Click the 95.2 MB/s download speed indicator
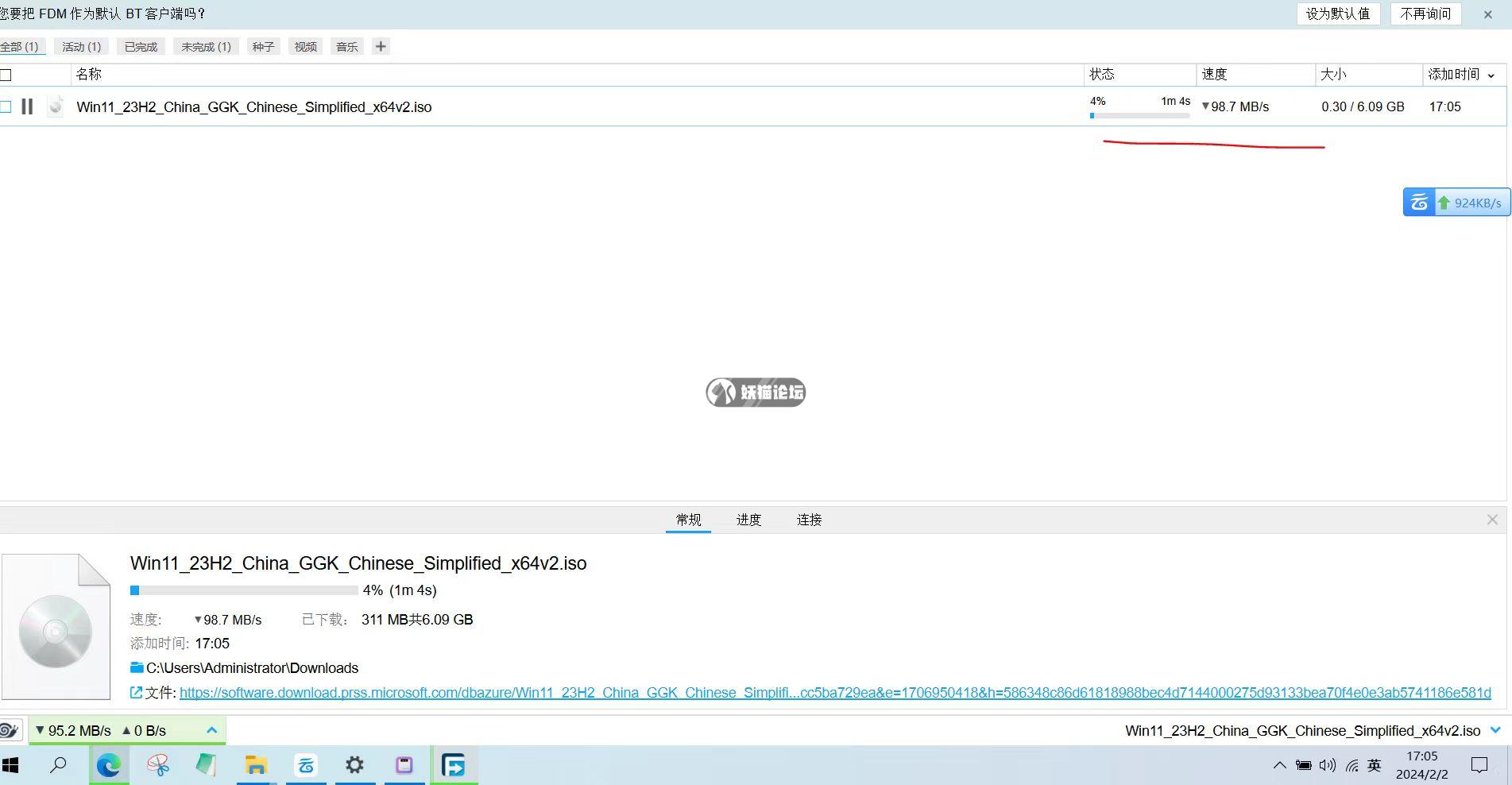 (73, 730)
